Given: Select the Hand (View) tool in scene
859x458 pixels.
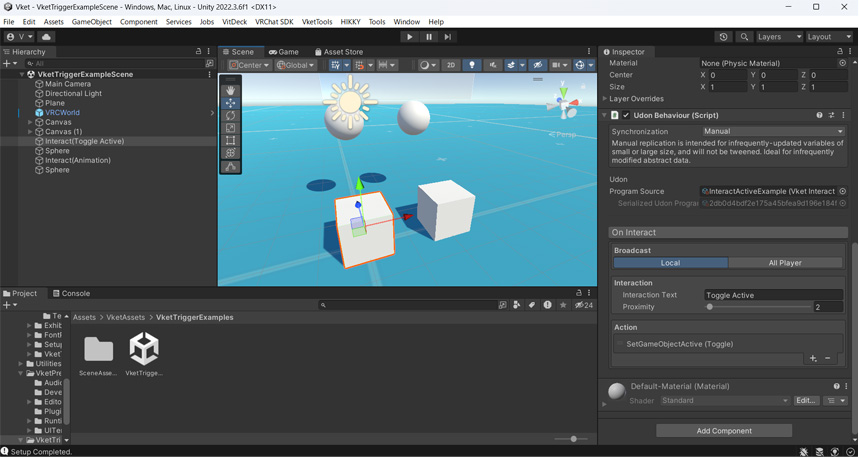Looking at the screenshot, I should 231,90.
